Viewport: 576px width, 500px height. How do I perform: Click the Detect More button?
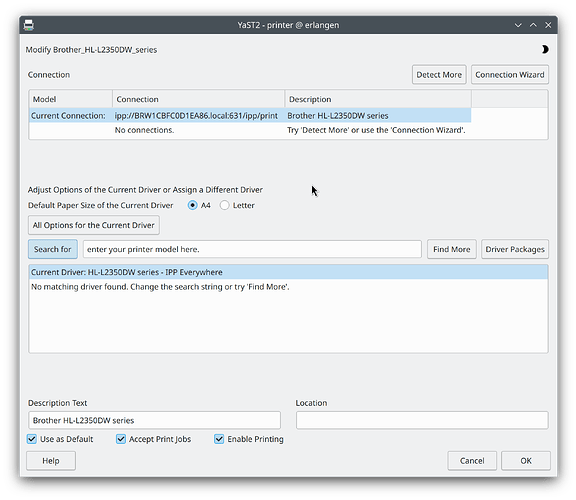[x=439, y=75]
